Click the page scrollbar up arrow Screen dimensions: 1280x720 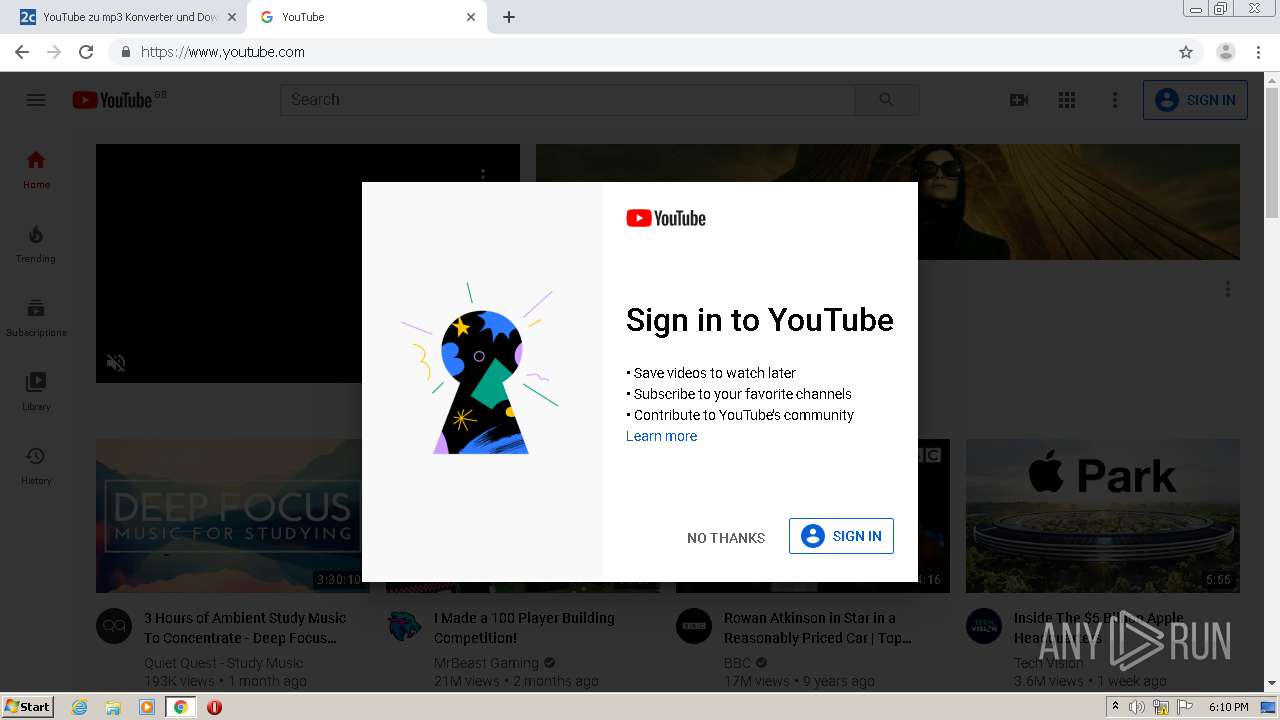1272,79
